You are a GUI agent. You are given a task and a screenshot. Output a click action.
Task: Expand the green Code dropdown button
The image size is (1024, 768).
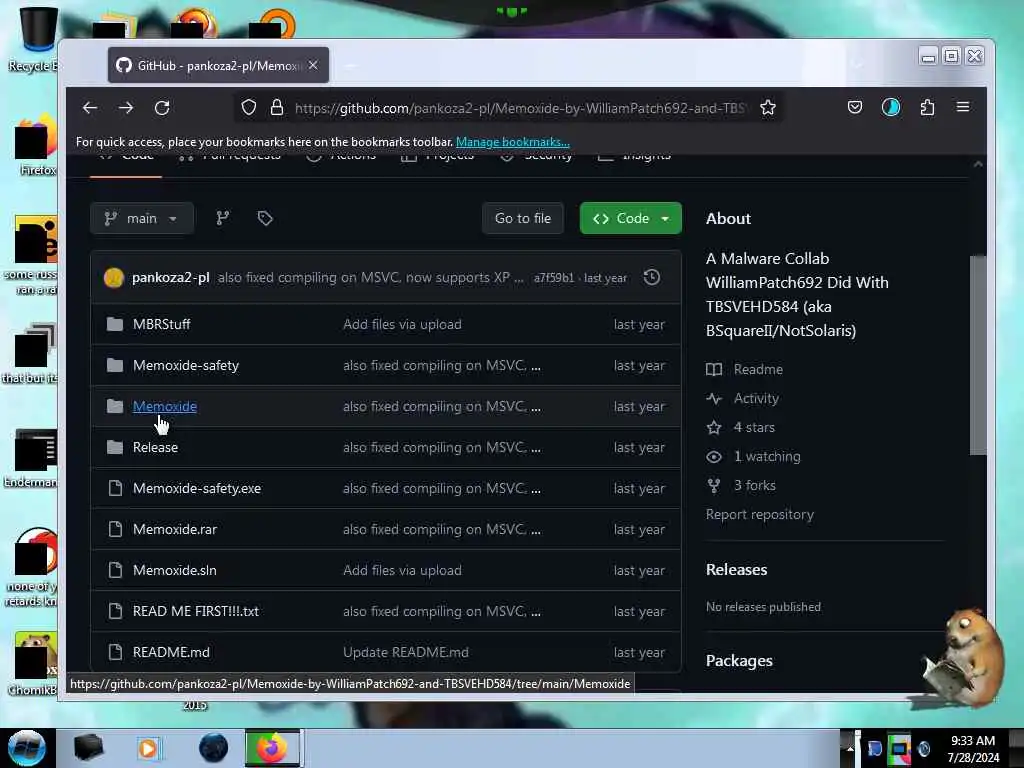tap(630, 218)
